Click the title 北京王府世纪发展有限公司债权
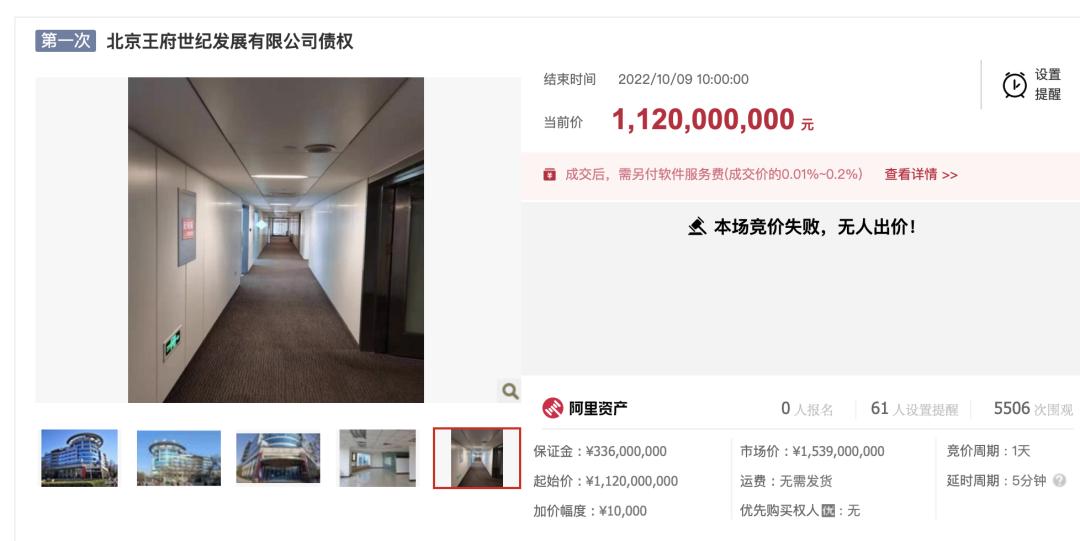 coord(230,41)
